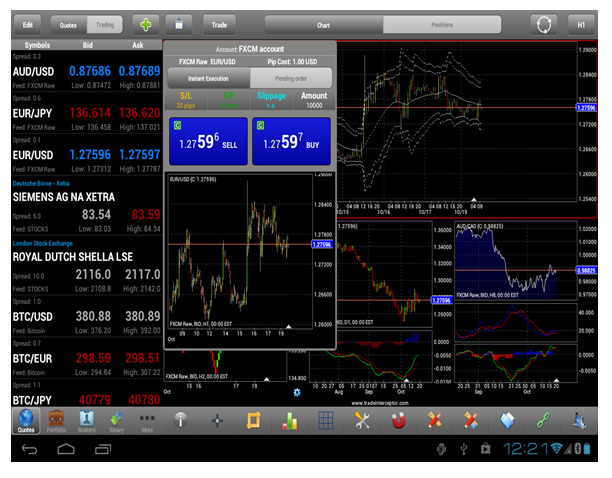This screenshot has width=612, height=478.
Task: Click the rightmost chart toolbar icon
Action: [579, 421]
